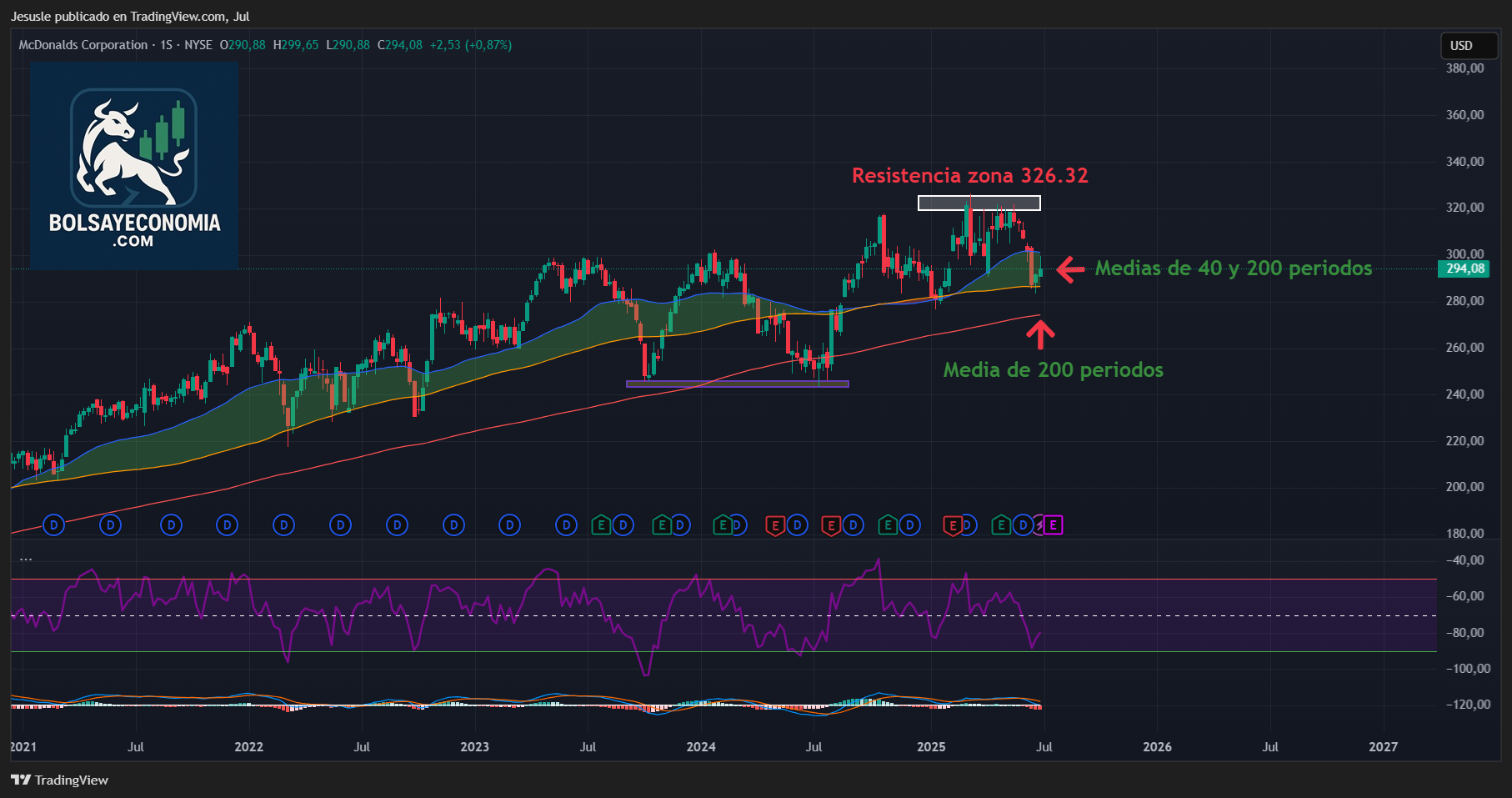Click the first dividend marker after 2023 starts
1512x798 pixels.
[509, 525]
